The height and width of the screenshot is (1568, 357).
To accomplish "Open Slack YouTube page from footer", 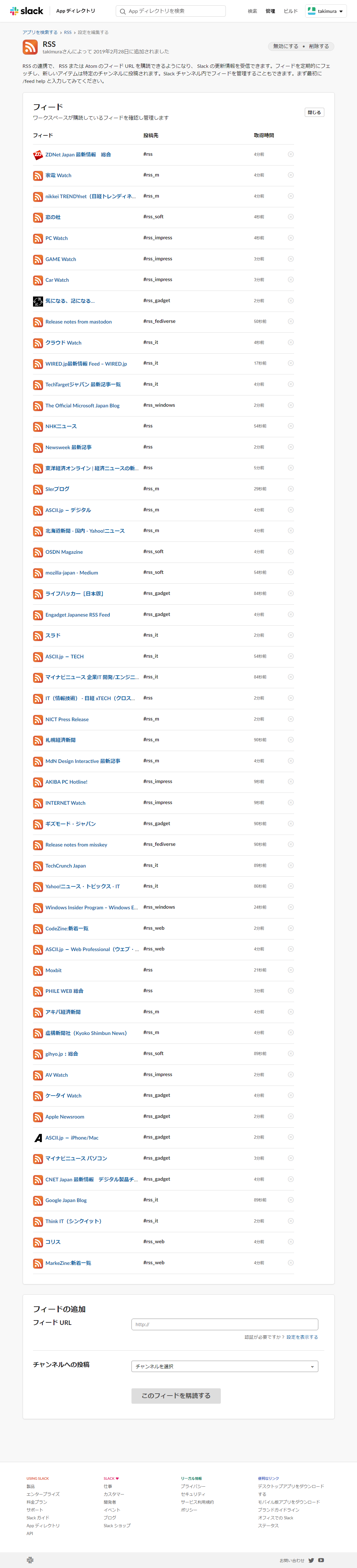I will click(x=321, y=1560).
